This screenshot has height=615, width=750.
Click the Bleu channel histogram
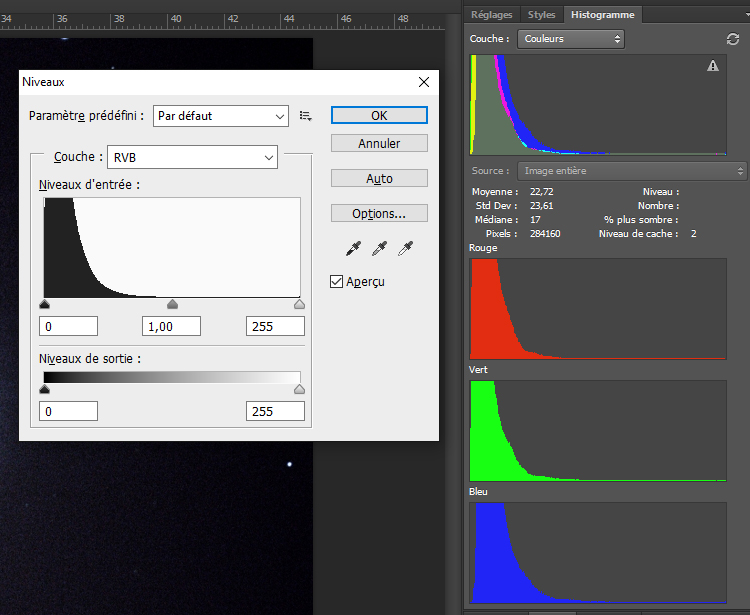tap(598, 553)
